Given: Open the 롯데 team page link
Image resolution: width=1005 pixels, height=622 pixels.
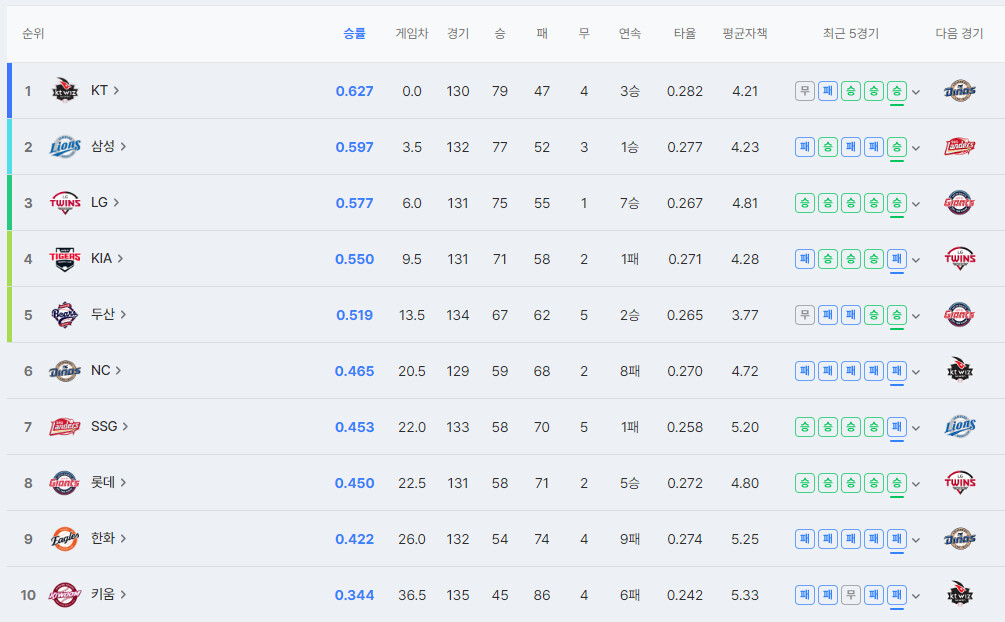Looking at the screenshot, I should (x=108, y=482).
